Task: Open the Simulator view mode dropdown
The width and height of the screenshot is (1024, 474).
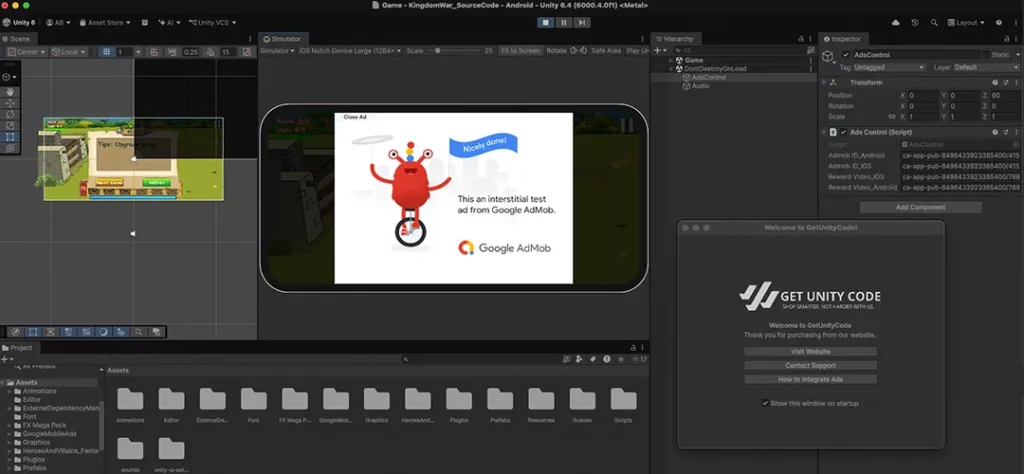Action: [278, 51]
